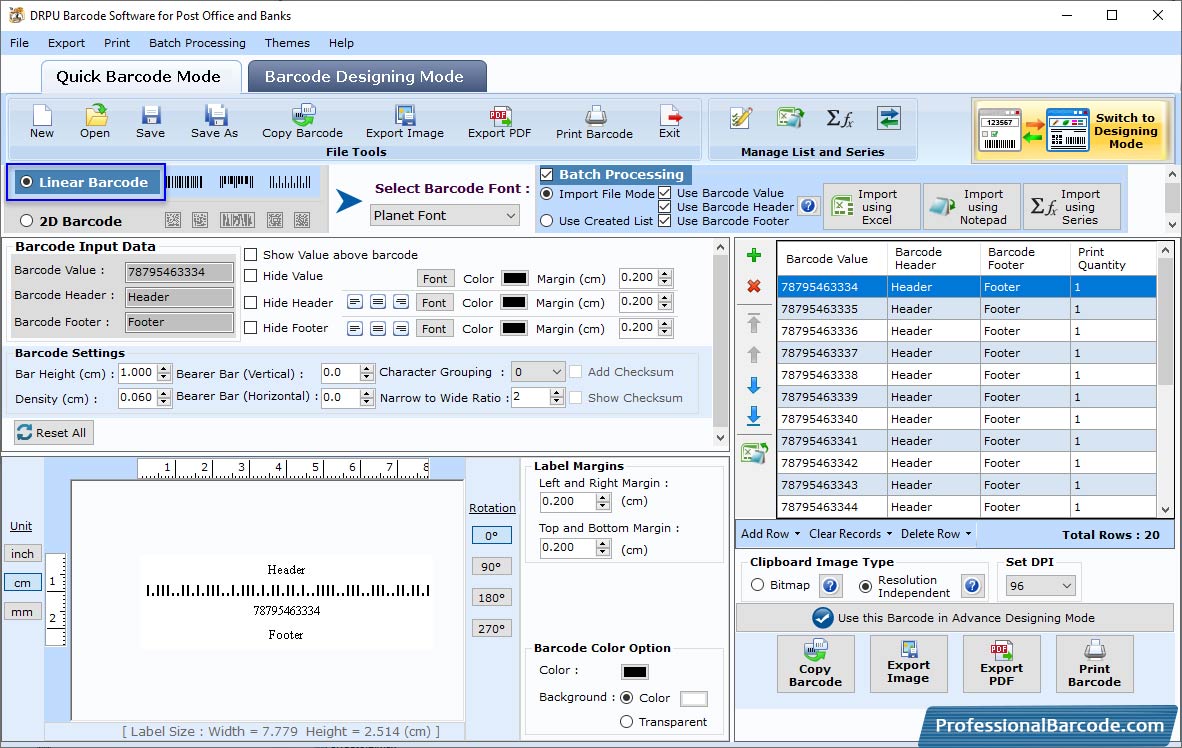Increase Bar Height using up stepper

point(164,369)
